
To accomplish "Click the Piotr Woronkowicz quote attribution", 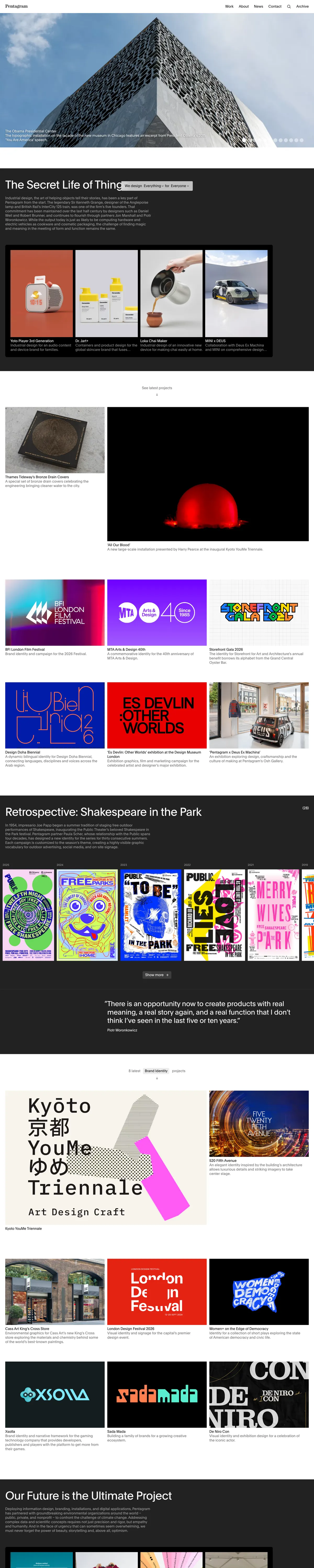I will coord(122,1030).
